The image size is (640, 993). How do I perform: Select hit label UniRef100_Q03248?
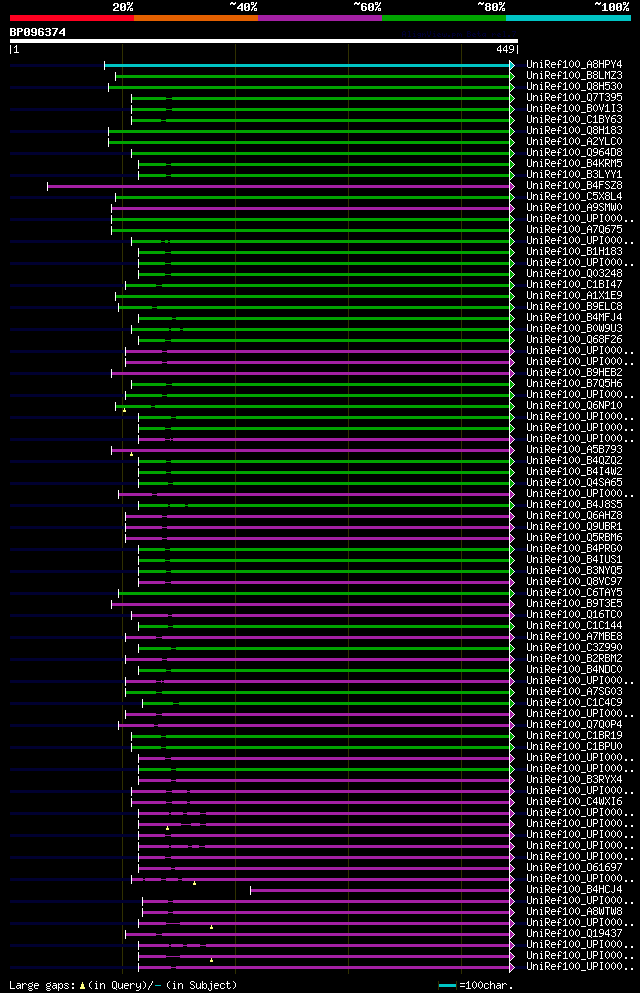point(574,274)
